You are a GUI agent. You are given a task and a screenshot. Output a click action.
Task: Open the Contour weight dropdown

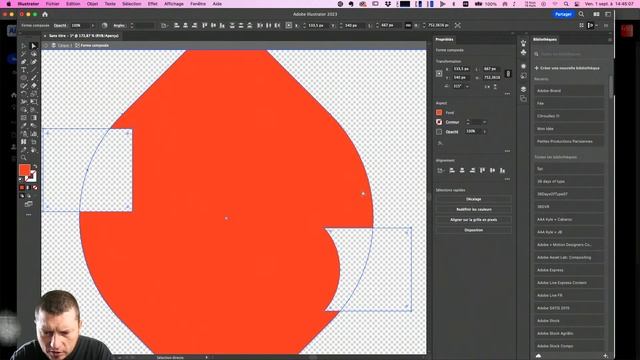coord(484,122)
